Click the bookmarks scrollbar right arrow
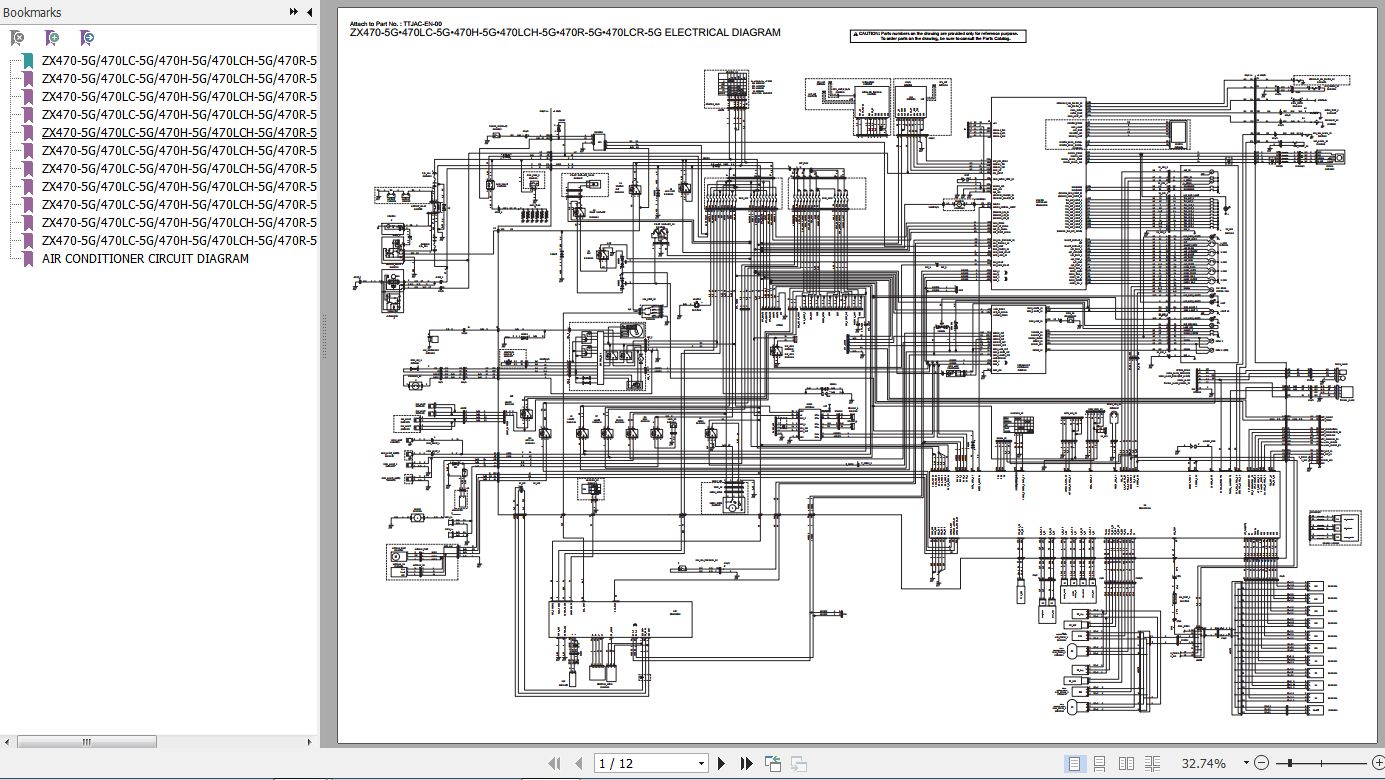 pyautogui.click(x=310, y=741)
